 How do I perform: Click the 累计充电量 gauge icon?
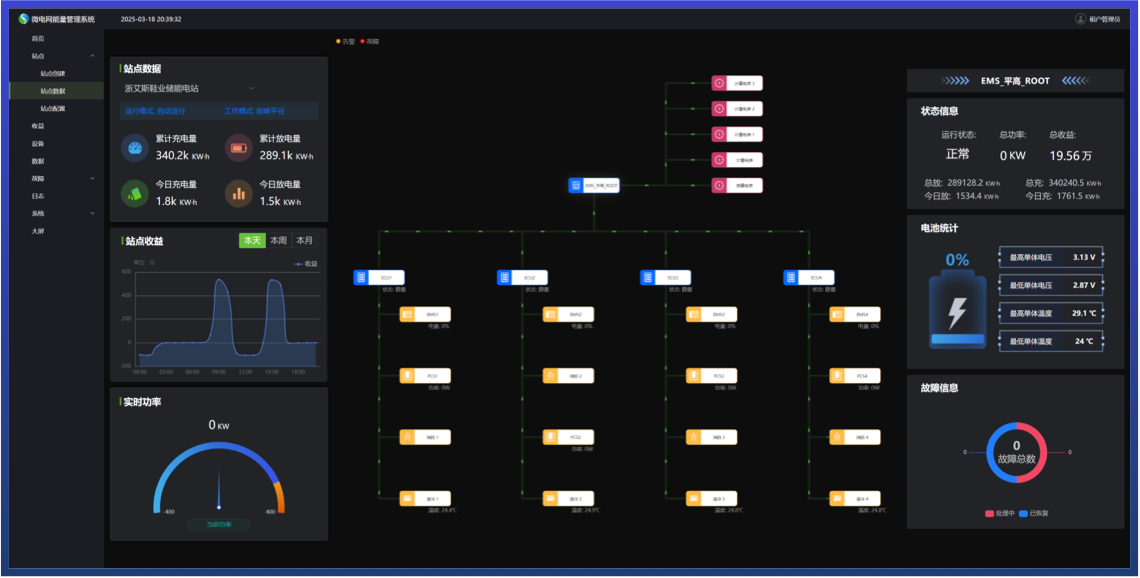[x=135, y=148]
